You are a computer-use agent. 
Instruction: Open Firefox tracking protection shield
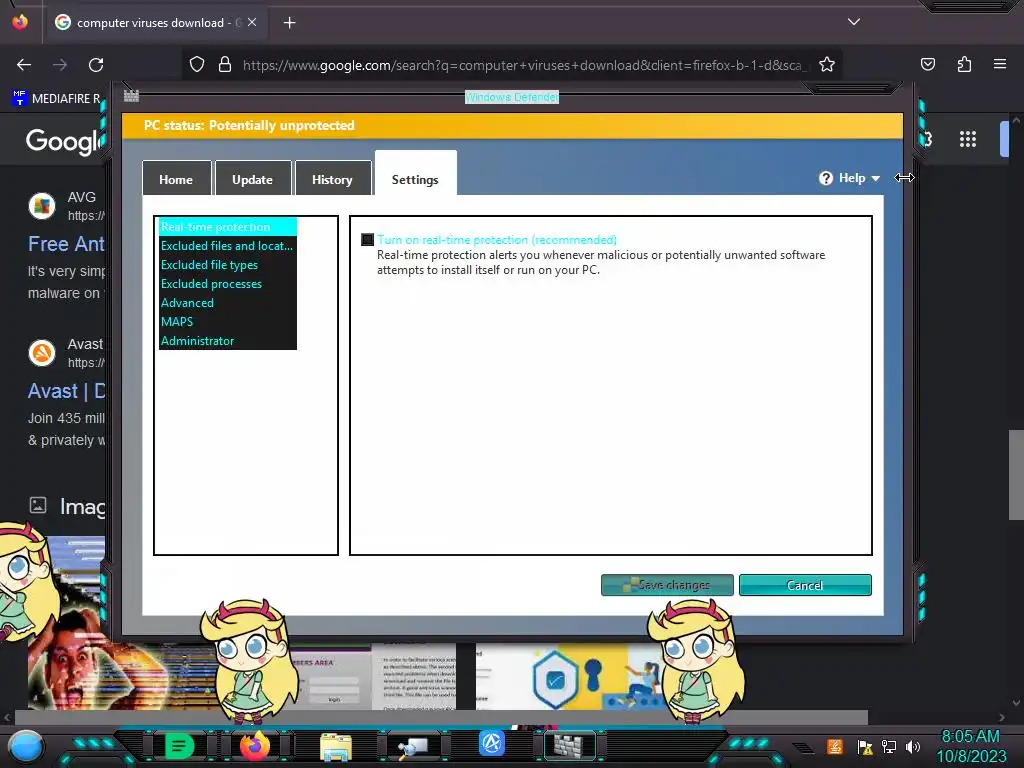point(197,65)
